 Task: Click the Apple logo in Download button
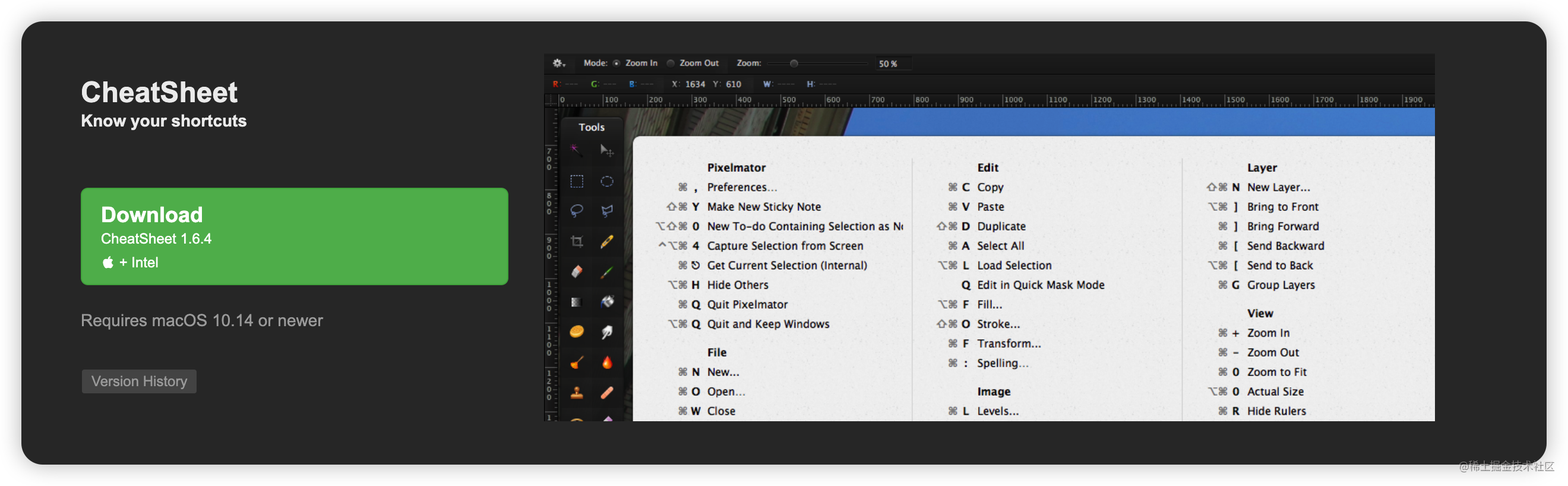coord(108,263)
